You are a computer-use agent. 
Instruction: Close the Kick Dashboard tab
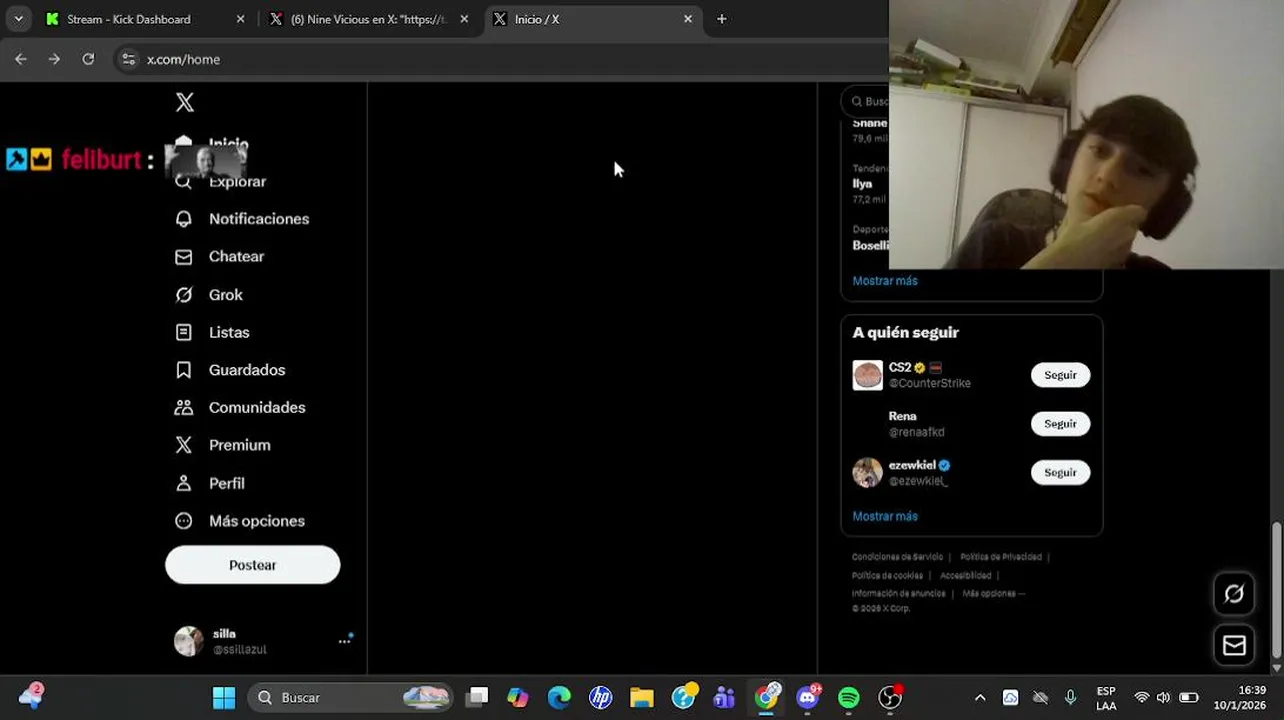pos(240,19)
